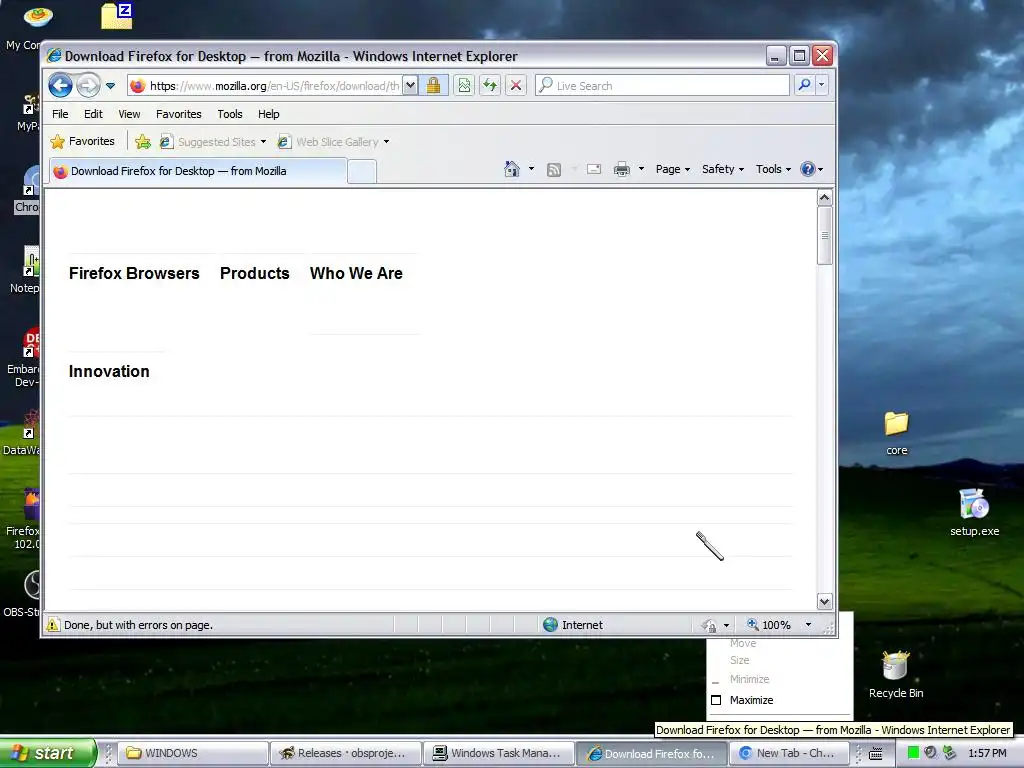The height and width of the screenshot is (768, 1024).
Task: Open the Edit menu
Action: coord(93,114)
